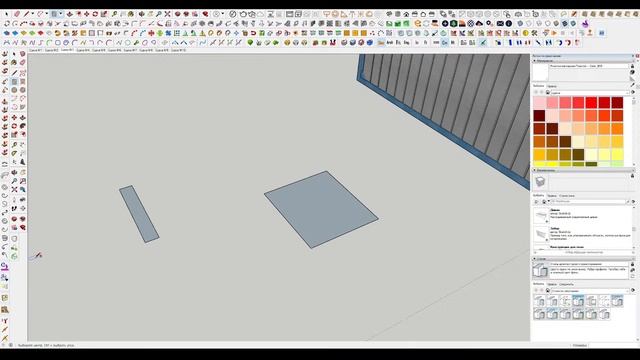Click the home icon in Materials browser
Viewport: 640px width, 360px height.
pyautogui.click(x=548, y=92)
